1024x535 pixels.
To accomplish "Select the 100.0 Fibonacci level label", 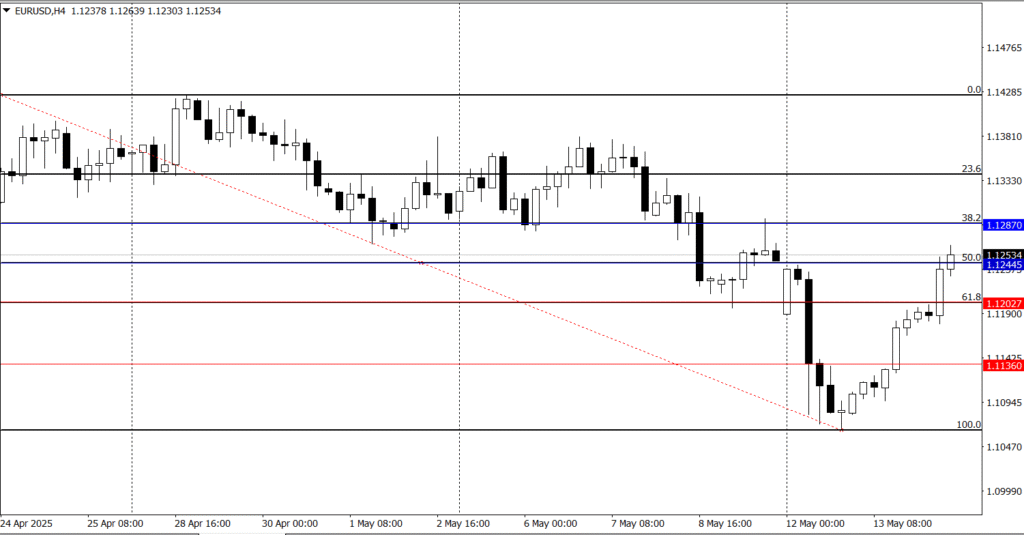I will pyautogui.click(x=969, y=425).
